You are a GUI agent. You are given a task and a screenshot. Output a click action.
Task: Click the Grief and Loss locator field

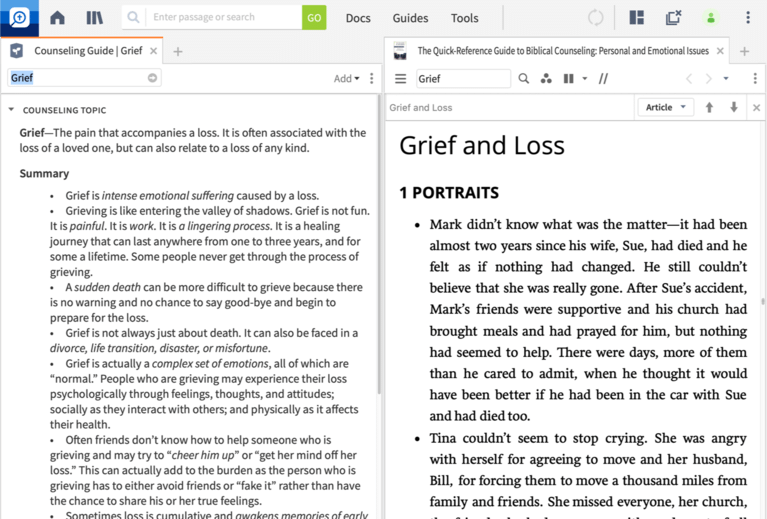coord(509,108)
